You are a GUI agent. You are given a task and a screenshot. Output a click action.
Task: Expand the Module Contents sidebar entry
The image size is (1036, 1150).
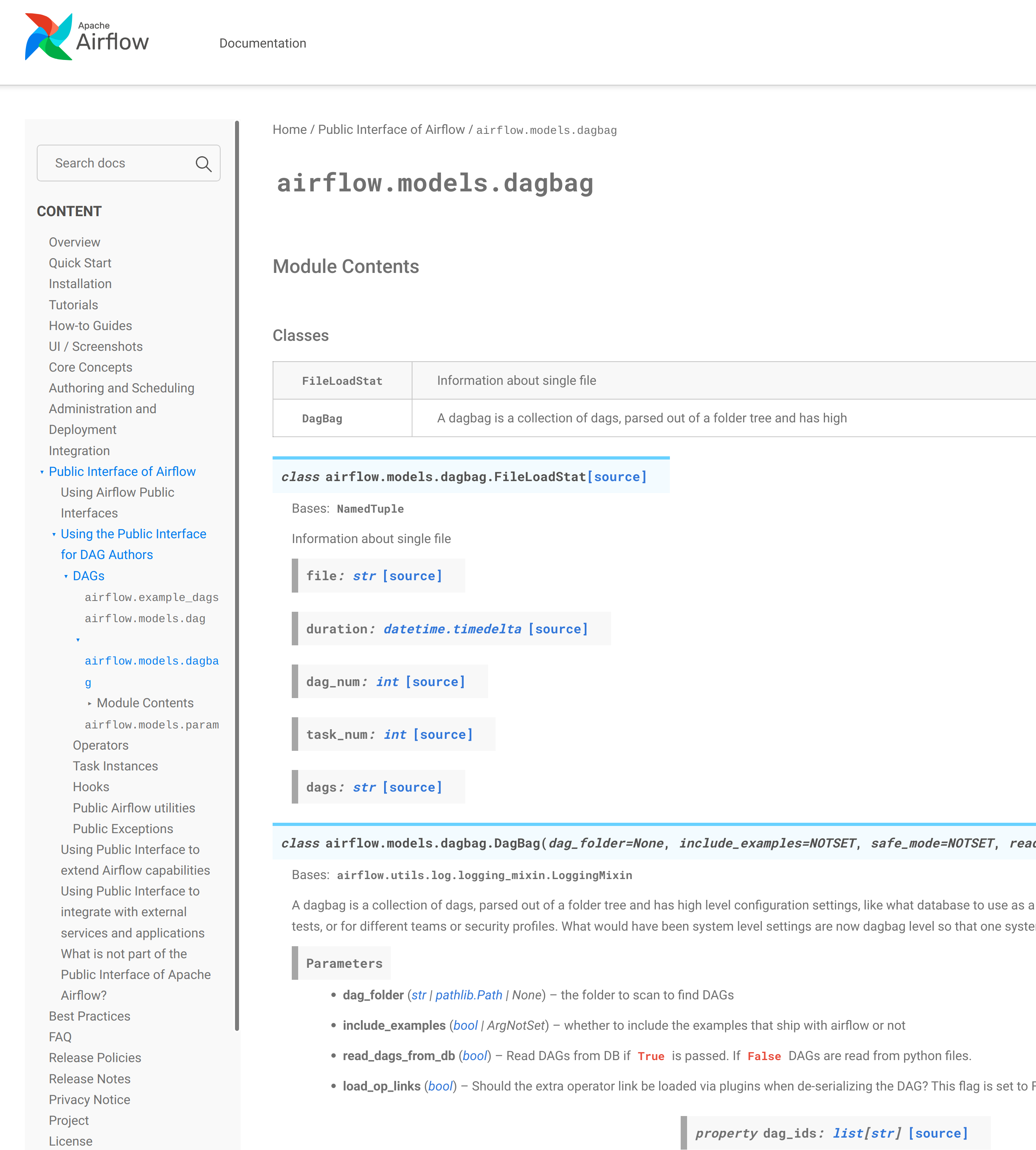[90, 703]
